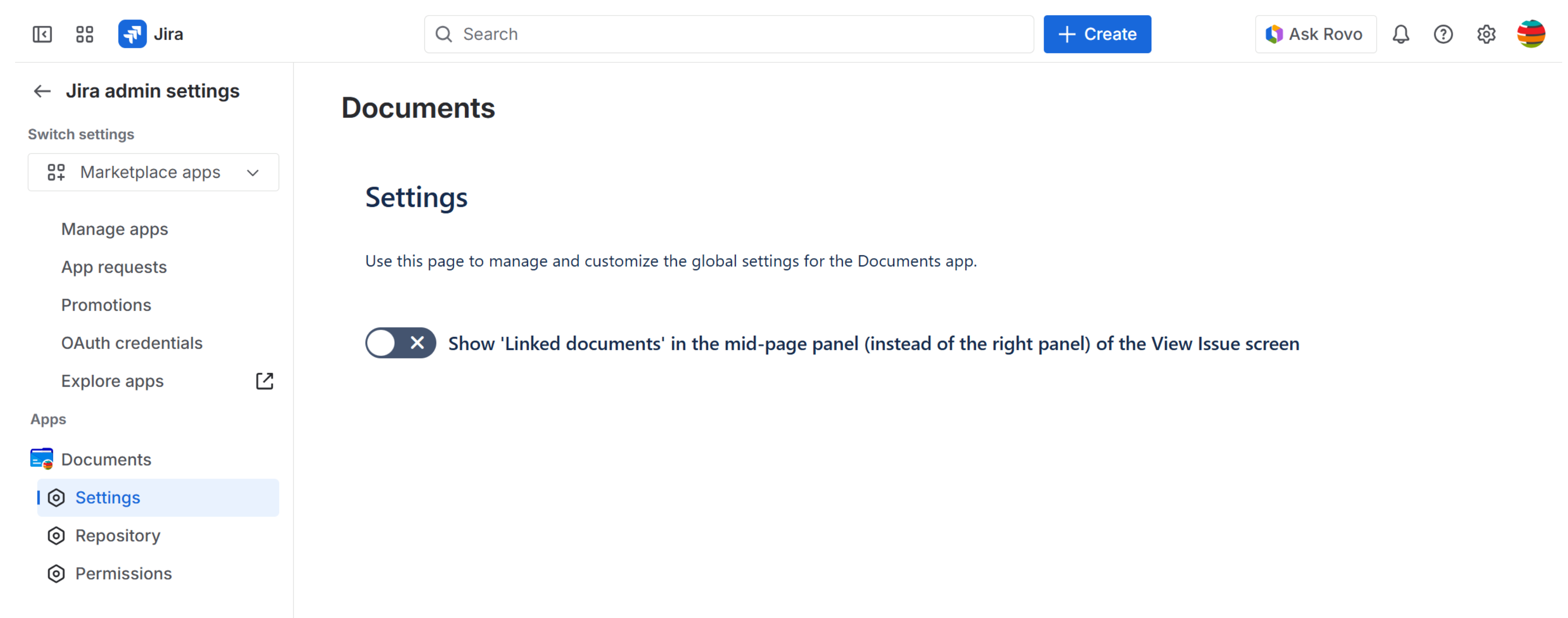Open Manage apps in the sidebar
This screenshot has width=1568, height=618.
pyautogui.click(x=115, y=229)
